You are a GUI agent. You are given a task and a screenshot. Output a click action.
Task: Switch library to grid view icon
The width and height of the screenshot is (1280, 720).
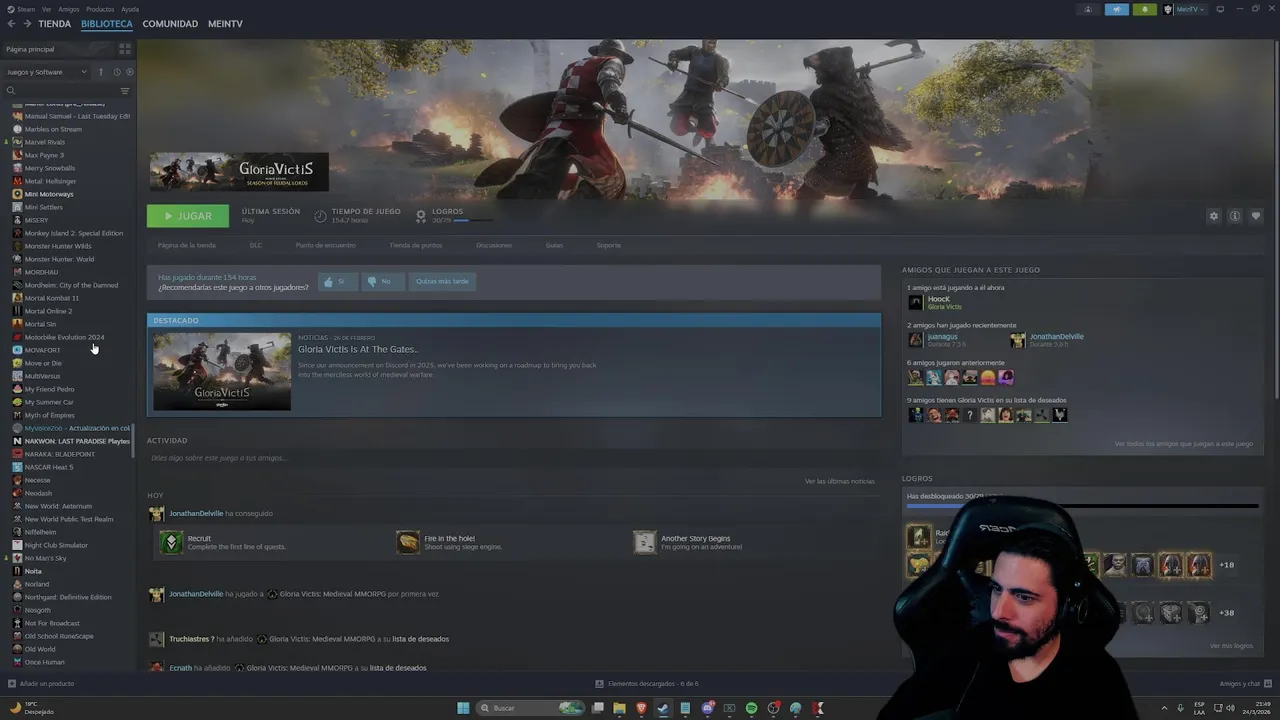(x=125, y=49)
